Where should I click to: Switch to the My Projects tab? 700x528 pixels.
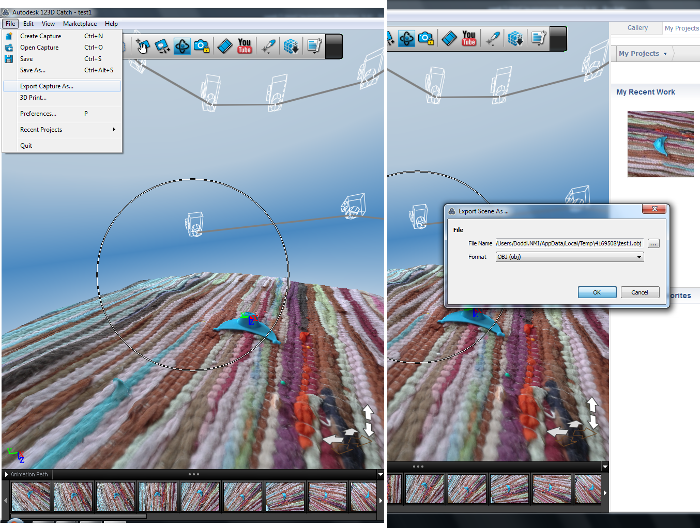pos(681,28)
